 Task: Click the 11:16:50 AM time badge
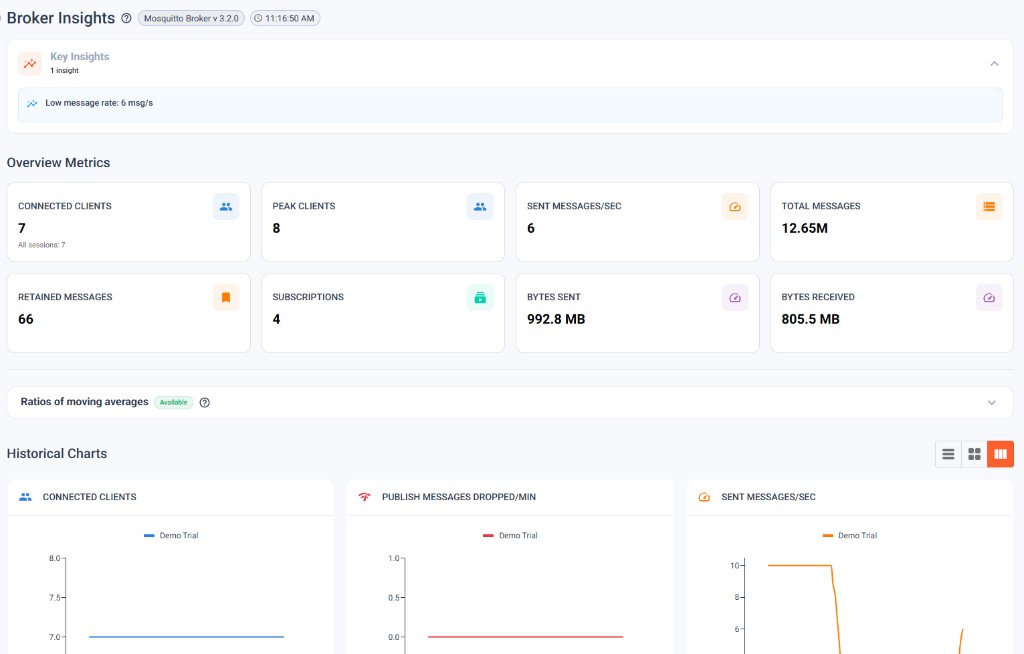(285, 18)
